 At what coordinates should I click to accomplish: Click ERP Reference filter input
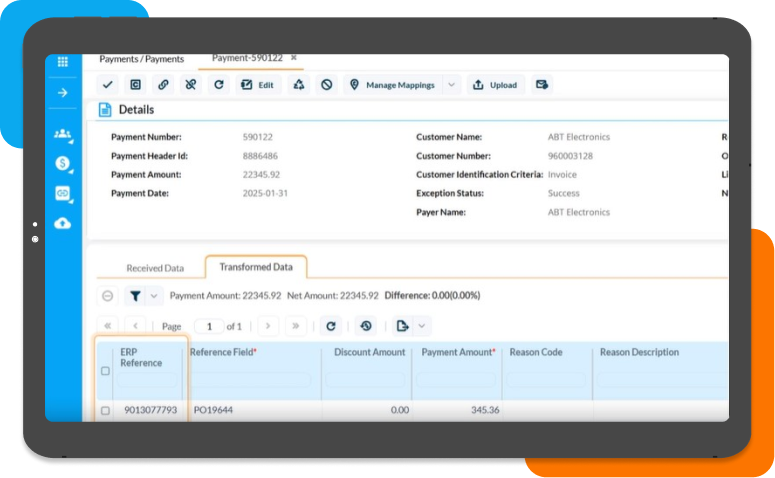click(x=147, y=380)
